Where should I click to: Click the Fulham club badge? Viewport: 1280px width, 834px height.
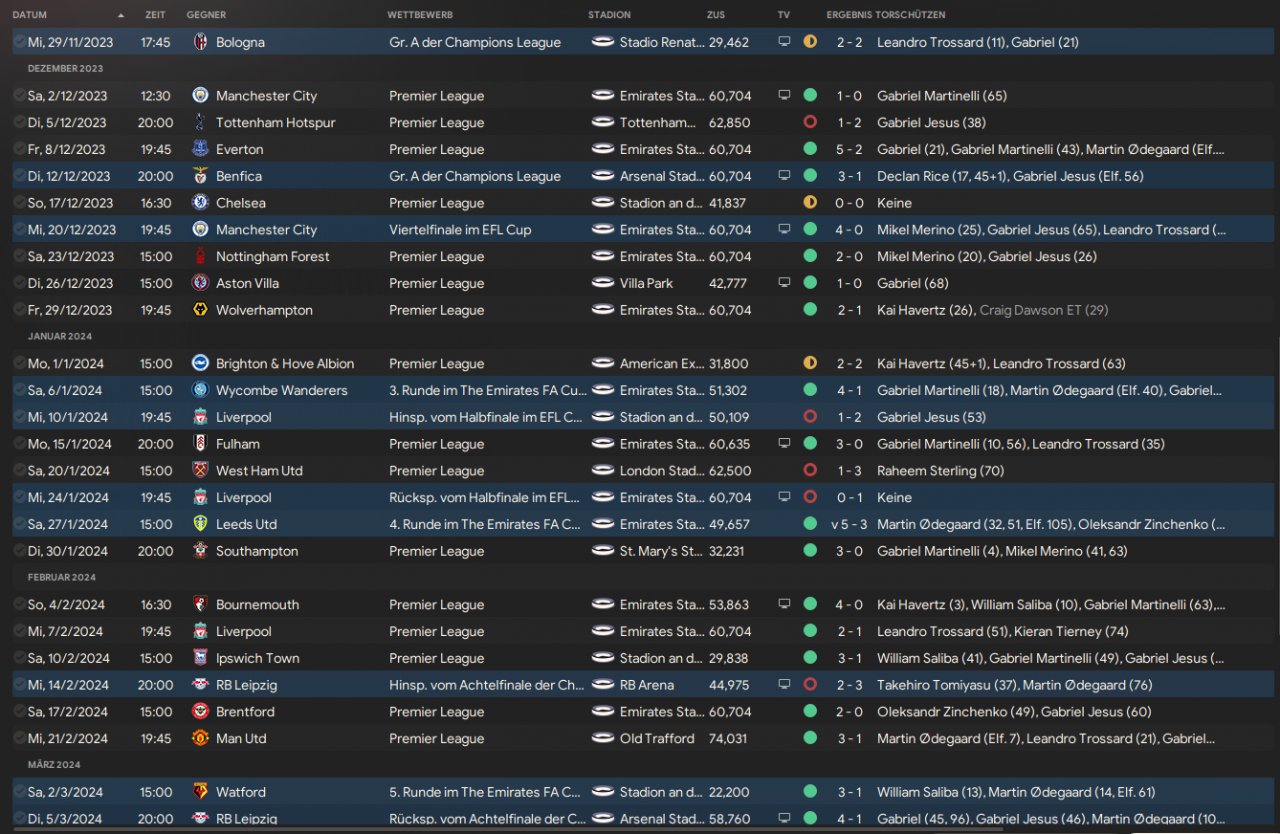[x=200, y=444]
